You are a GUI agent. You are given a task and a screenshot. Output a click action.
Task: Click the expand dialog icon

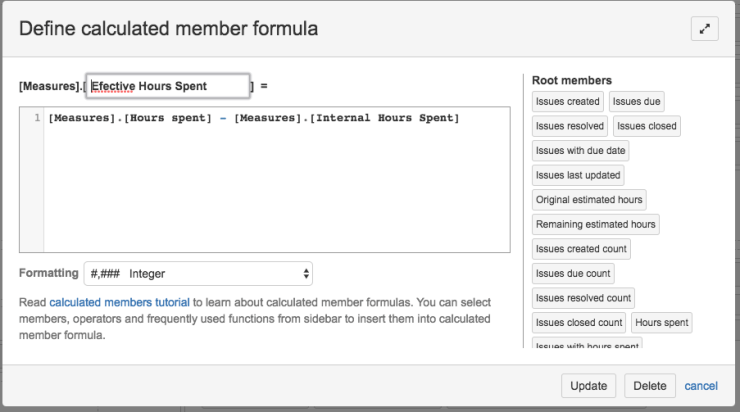coord(705,30)
